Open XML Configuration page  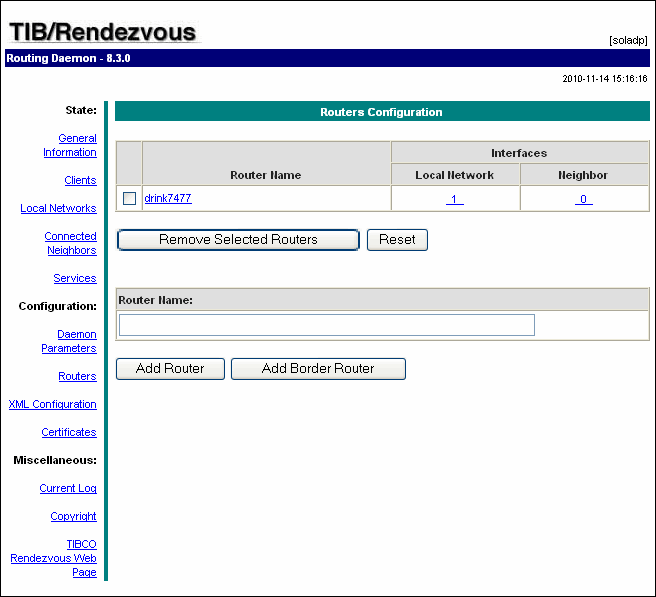(x=53, y=404)
